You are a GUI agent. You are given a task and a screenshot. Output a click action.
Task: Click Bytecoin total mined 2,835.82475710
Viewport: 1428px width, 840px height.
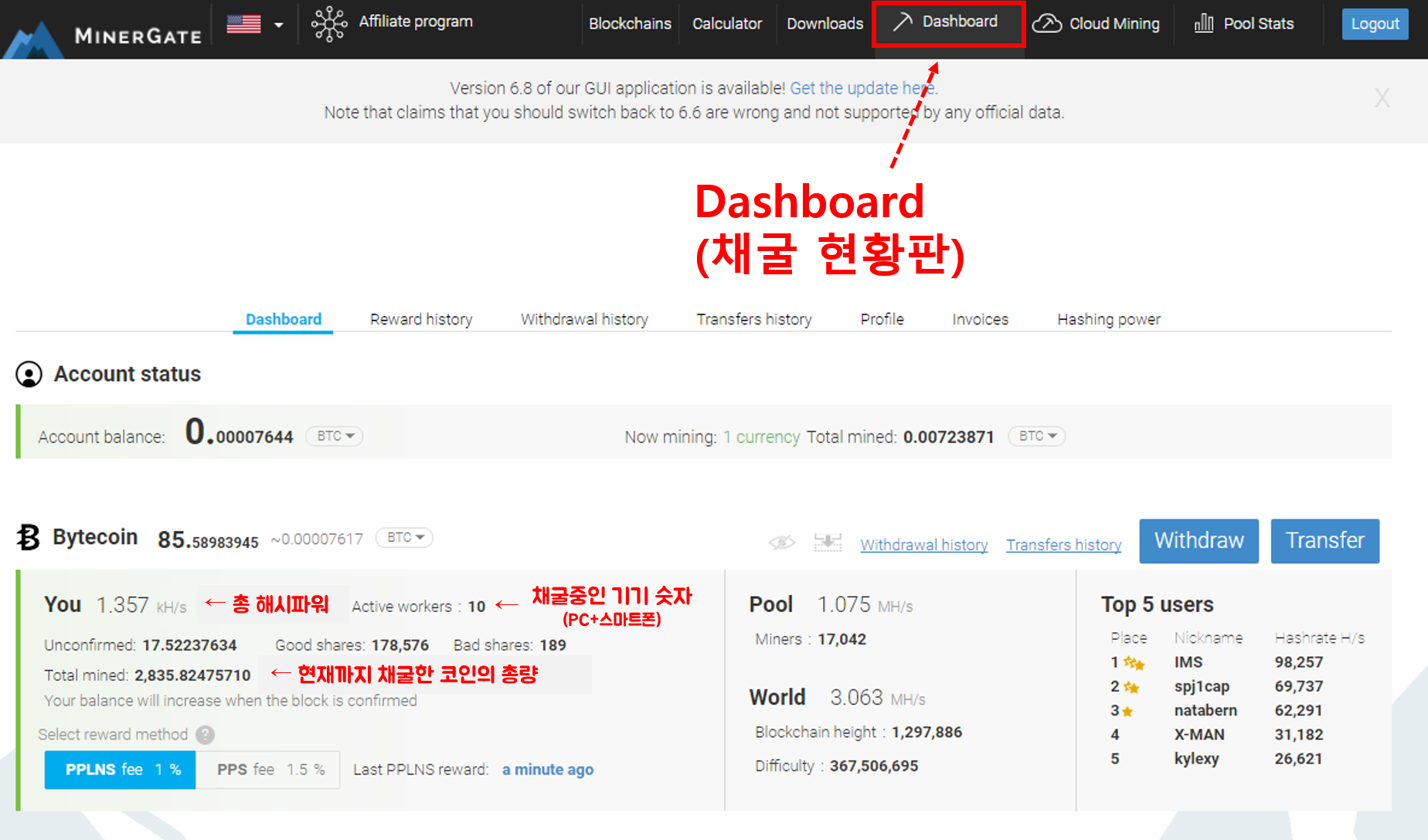click(192, 675)
